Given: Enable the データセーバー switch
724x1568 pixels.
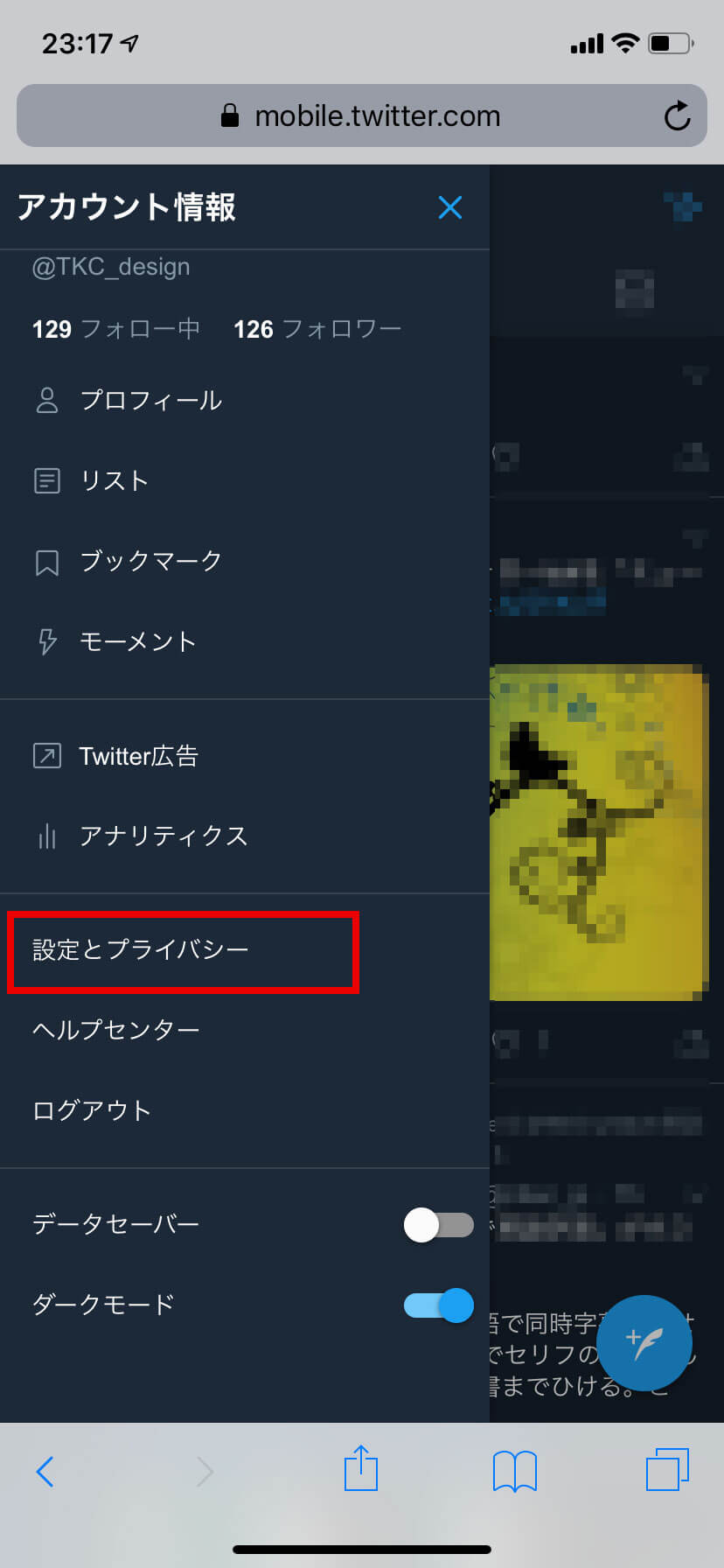Looking at the screenshot, I should pos(438,1224).
